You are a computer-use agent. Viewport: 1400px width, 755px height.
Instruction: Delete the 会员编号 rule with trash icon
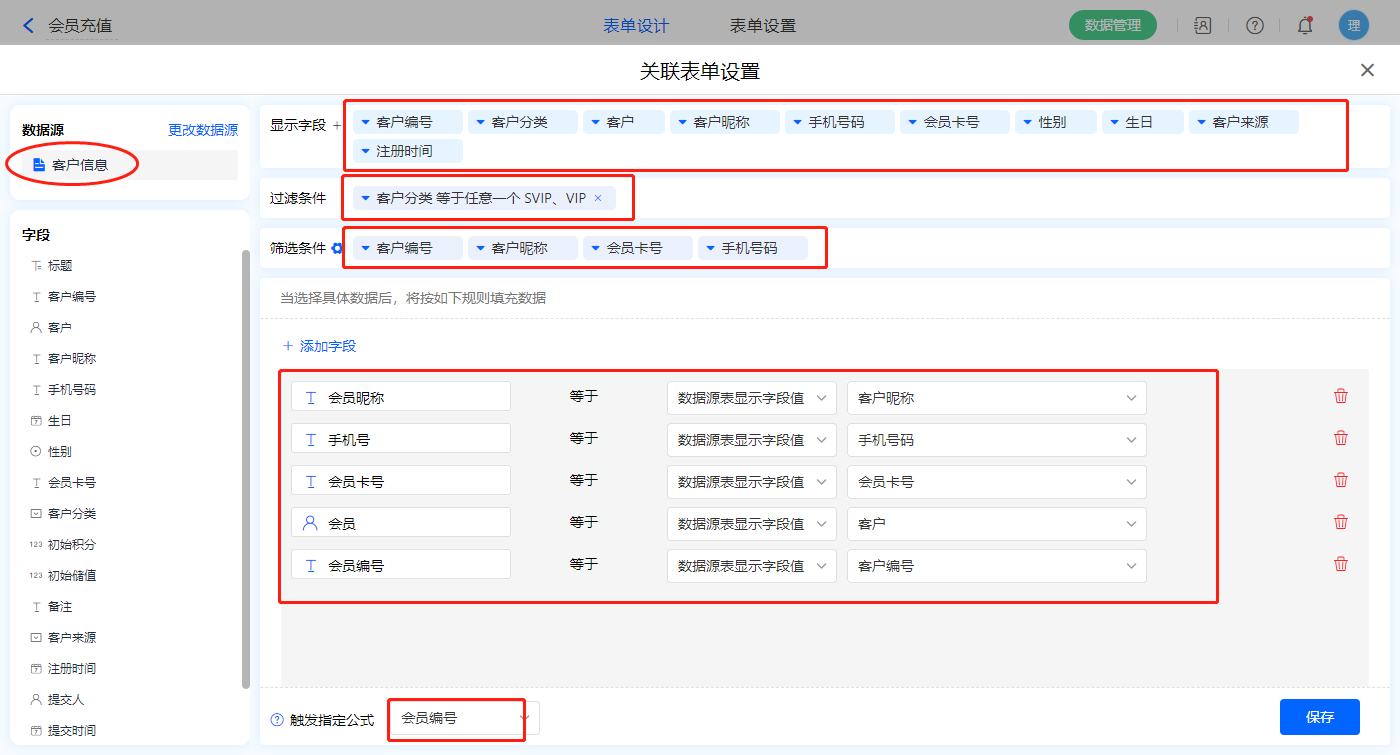(x=1341, y=564)
